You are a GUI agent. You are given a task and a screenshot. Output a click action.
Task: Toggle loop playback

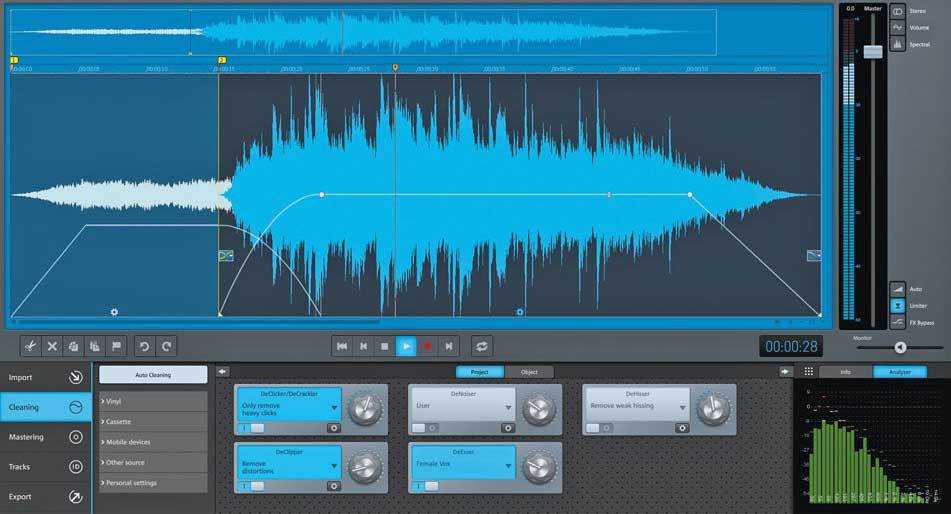(482, 347)
